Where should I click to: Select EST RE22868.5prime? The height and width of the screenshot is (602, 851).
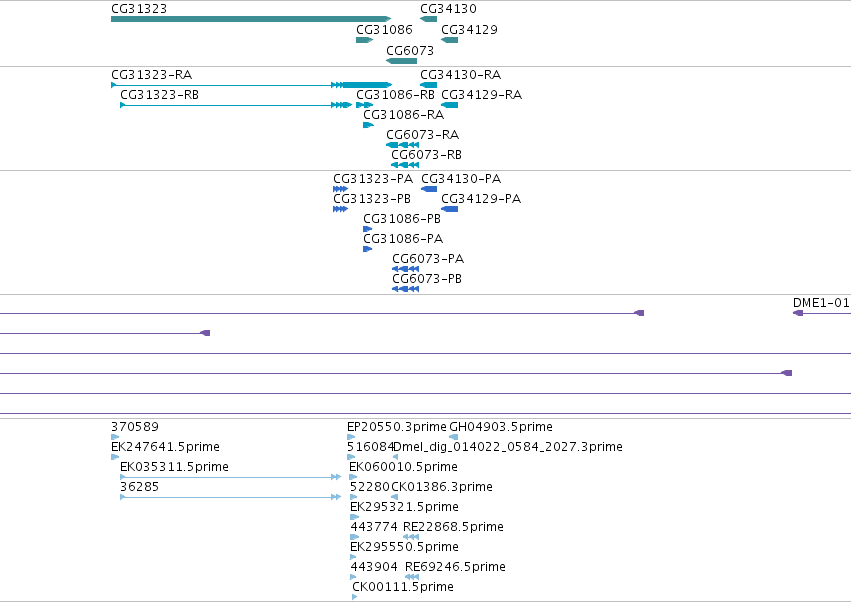(411, 537)
